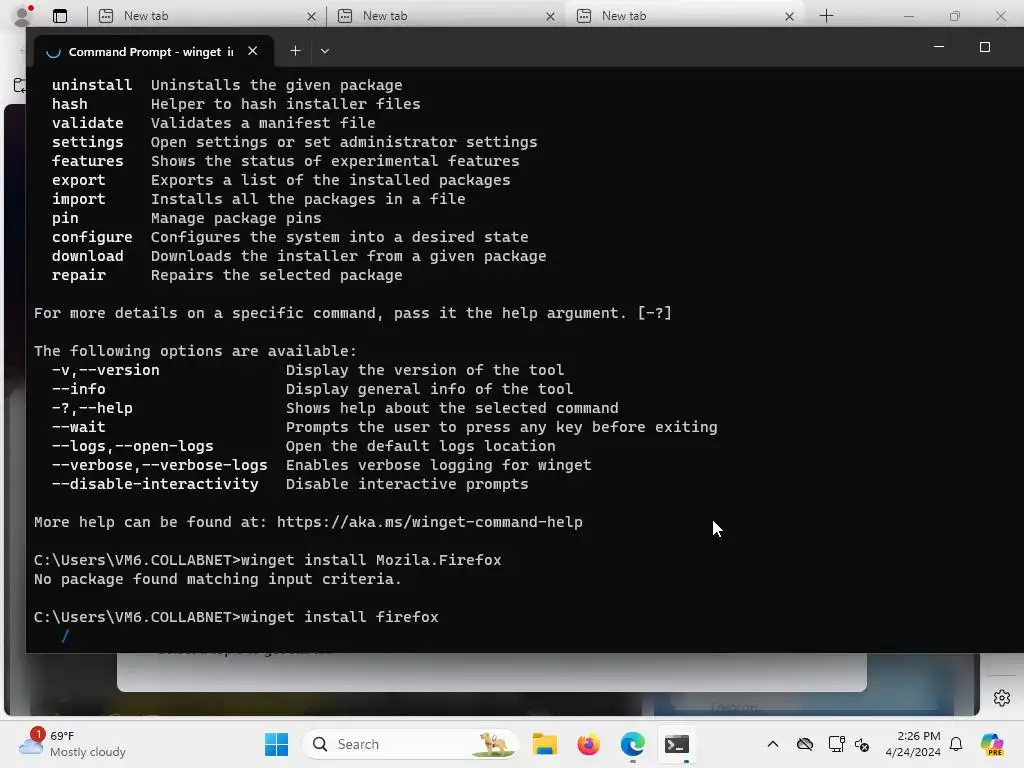Click the taskbar Search box

click(x=411, y=744)
